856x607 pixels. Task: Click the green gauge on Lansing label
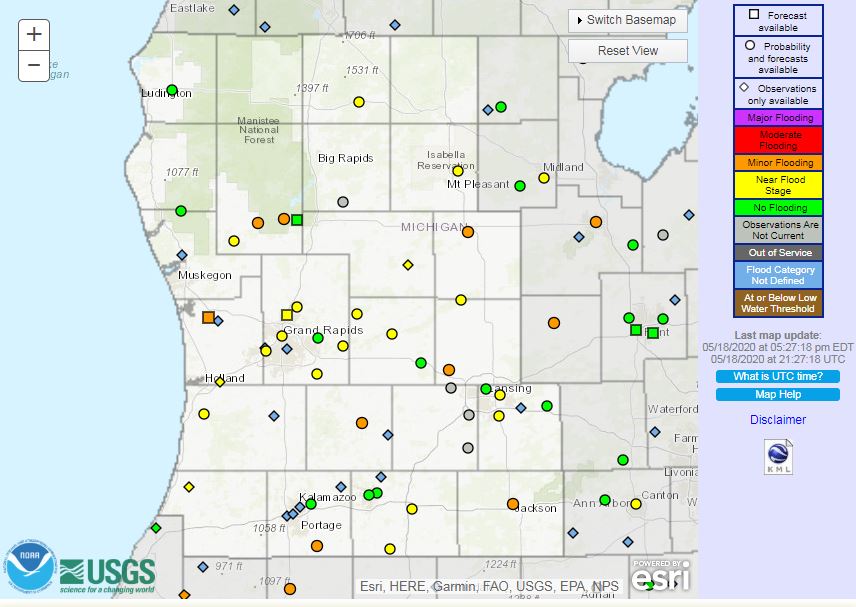click(486, 389)
